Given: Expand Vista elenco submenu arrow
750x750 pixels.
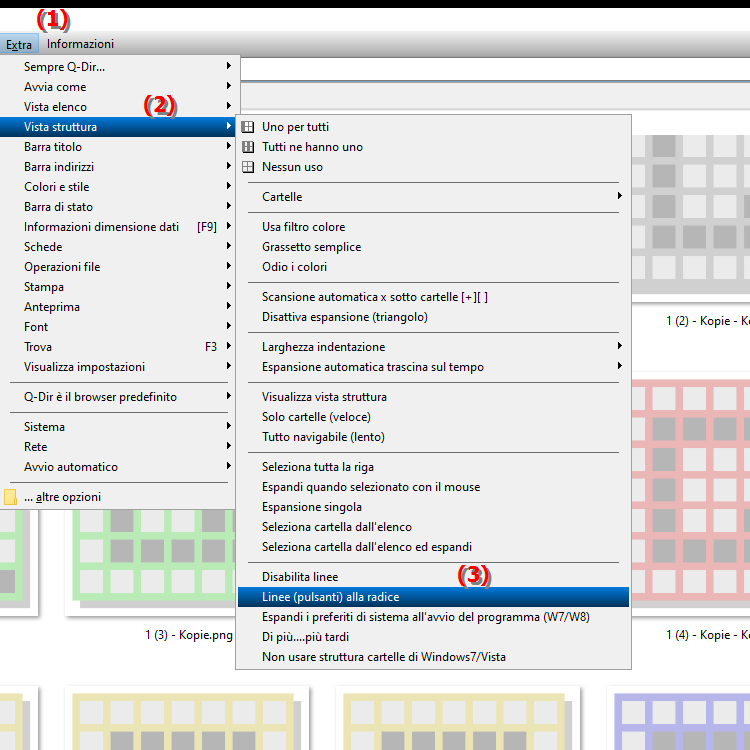Looking at the screenshot, I should point(229,106).
